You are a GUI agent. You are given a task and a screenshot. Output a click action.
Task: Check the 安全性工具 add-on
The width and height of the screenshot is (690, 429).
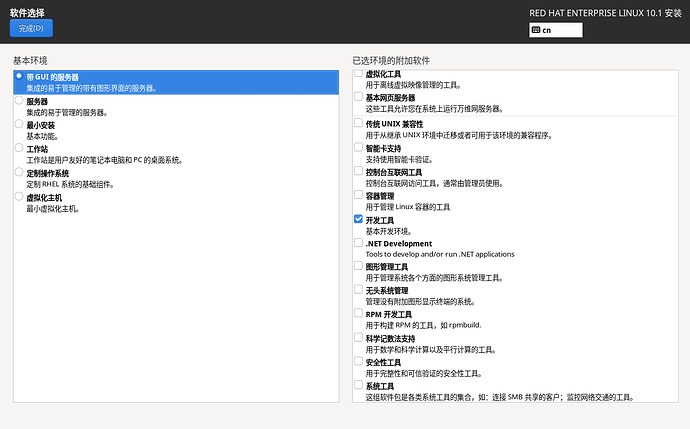(x=358, y=361)
